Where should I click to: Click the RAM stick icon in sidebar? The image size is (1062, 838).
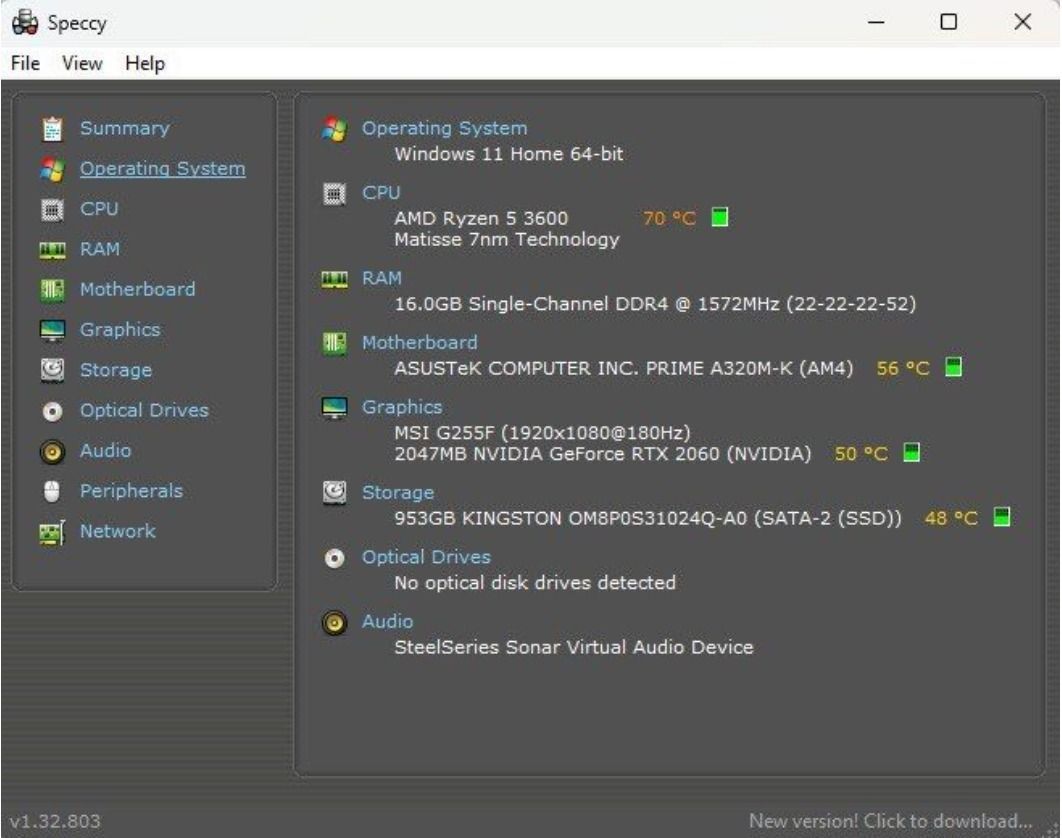point(52,251)
